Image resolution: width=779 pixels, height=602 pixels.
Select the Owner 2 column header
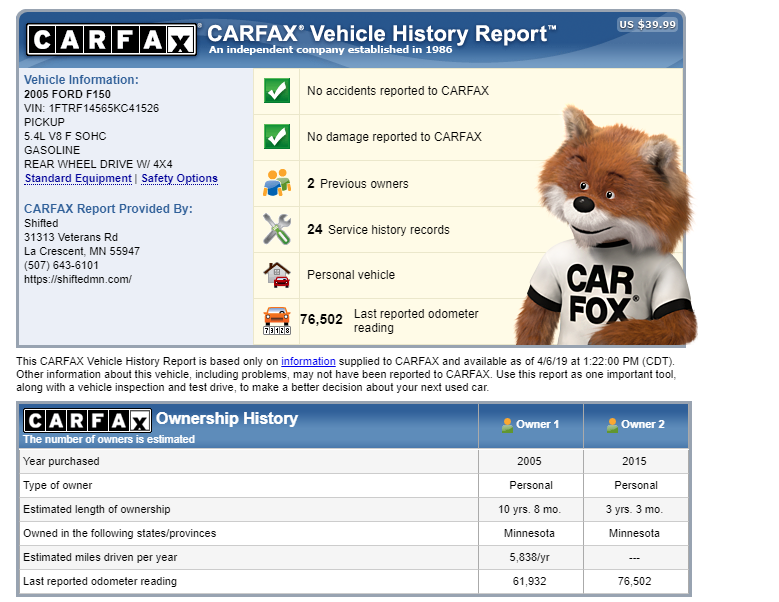click(636, 425)
